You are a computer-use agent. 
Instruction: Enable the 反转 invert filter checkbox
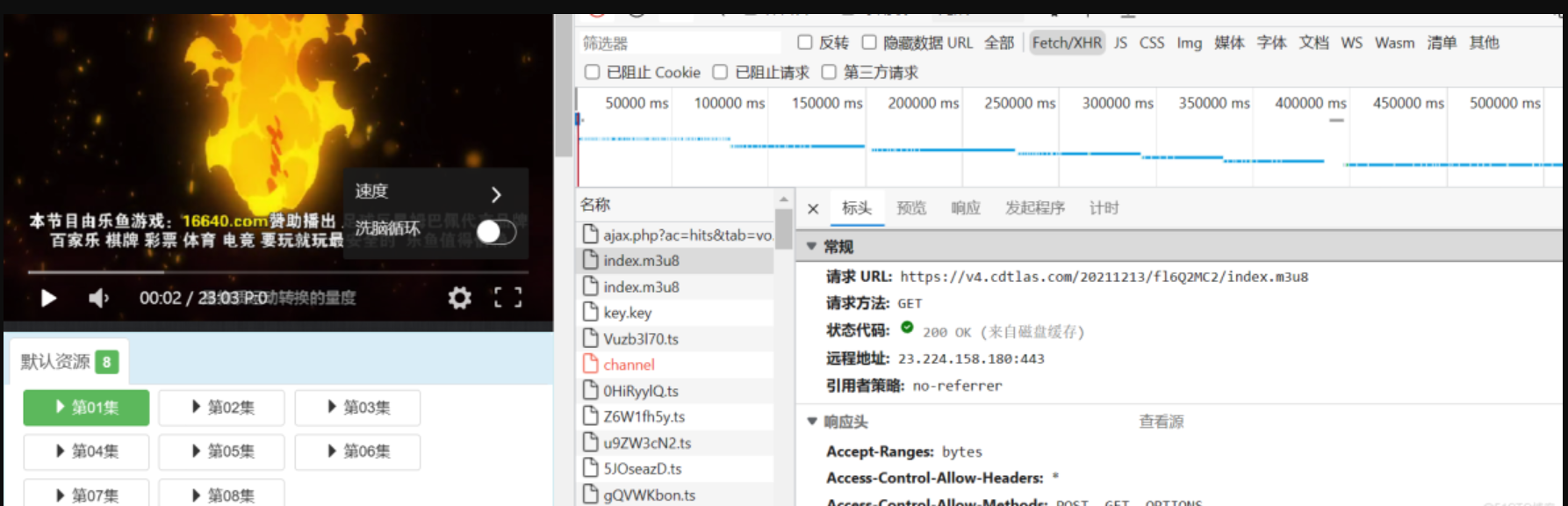tap(804, 42)
